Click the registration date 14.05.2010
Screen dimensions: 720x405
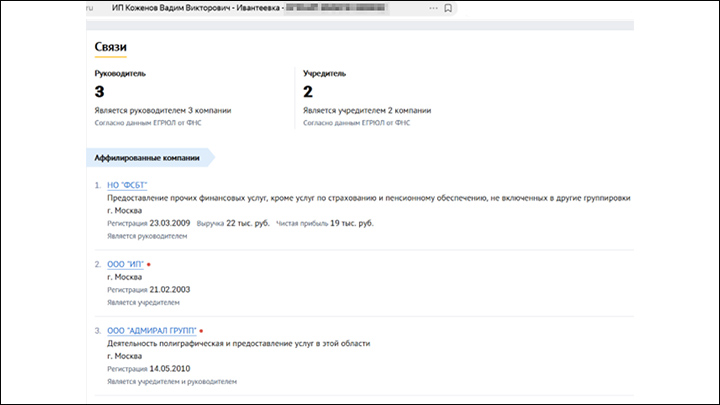(166, 368)
